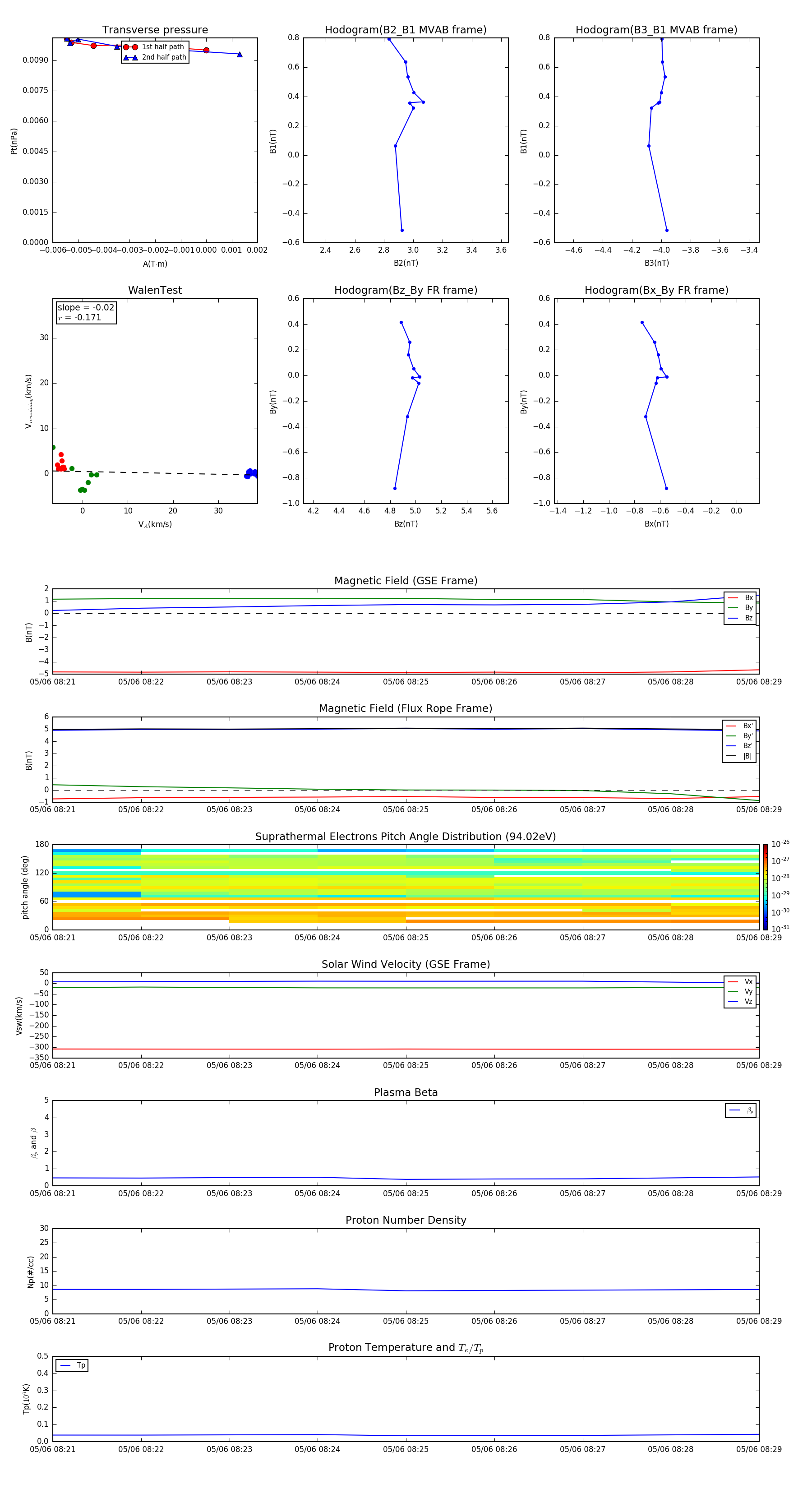Click the "Bx'" entry in flux rope legend
This screenshot has height=1489, width=812.
click(x=739, y=726)
